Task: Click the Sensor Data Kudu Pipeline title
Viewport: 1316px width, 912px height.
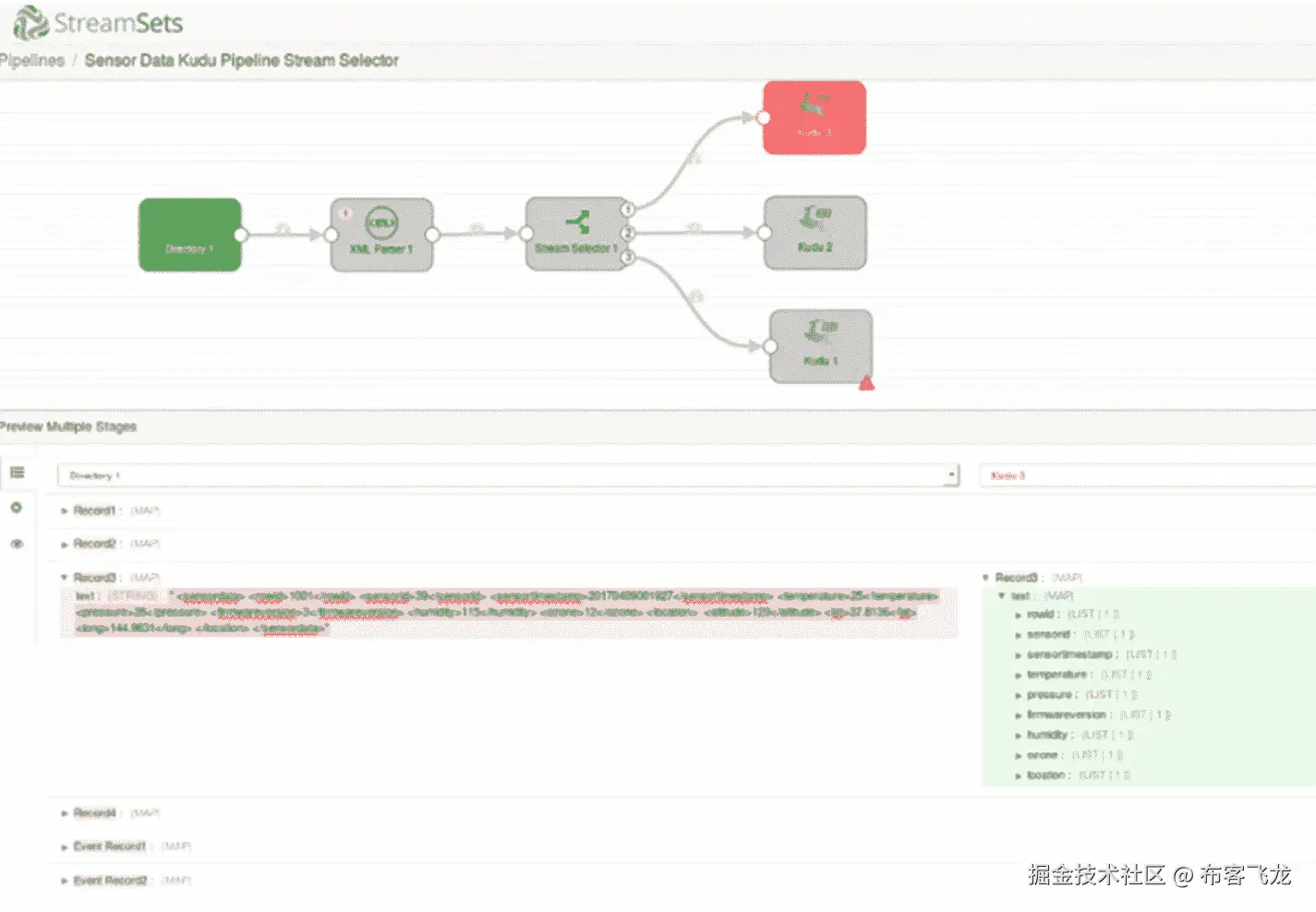Action: point(241,60)
